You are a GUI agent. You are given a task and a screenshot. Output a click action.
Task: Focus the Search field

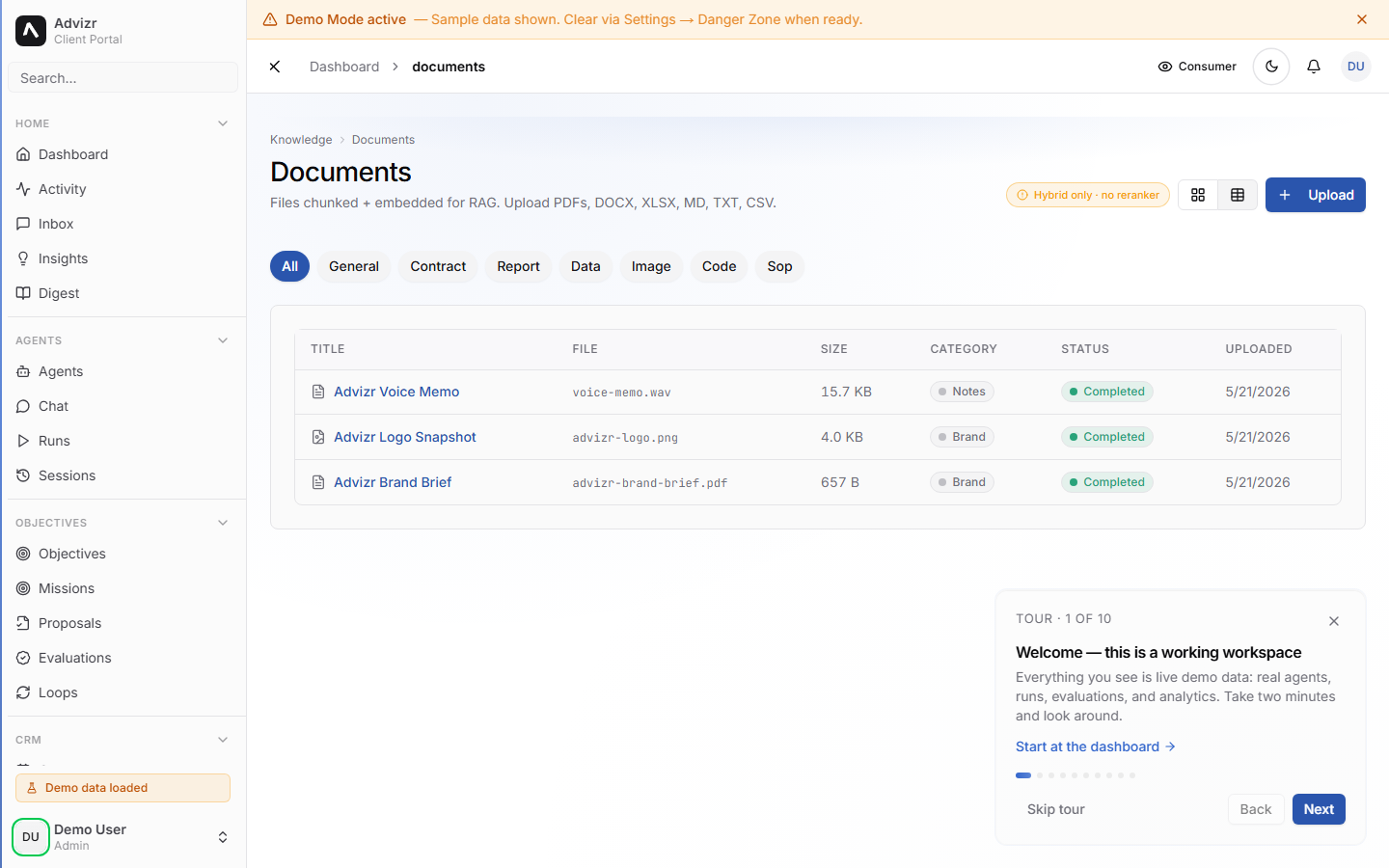tap(123, 77)
